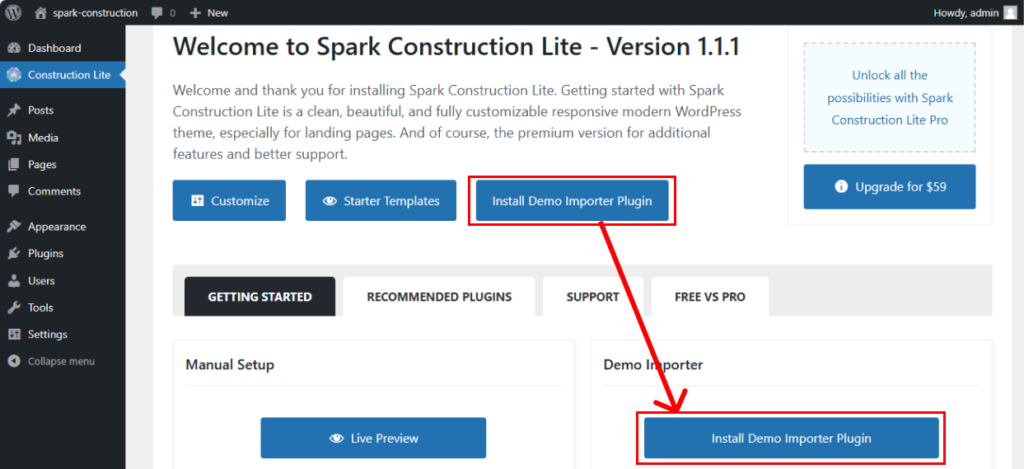Open the spark-construction site home icon
This screenshot has width=1024, height=469.
[40, 13]
